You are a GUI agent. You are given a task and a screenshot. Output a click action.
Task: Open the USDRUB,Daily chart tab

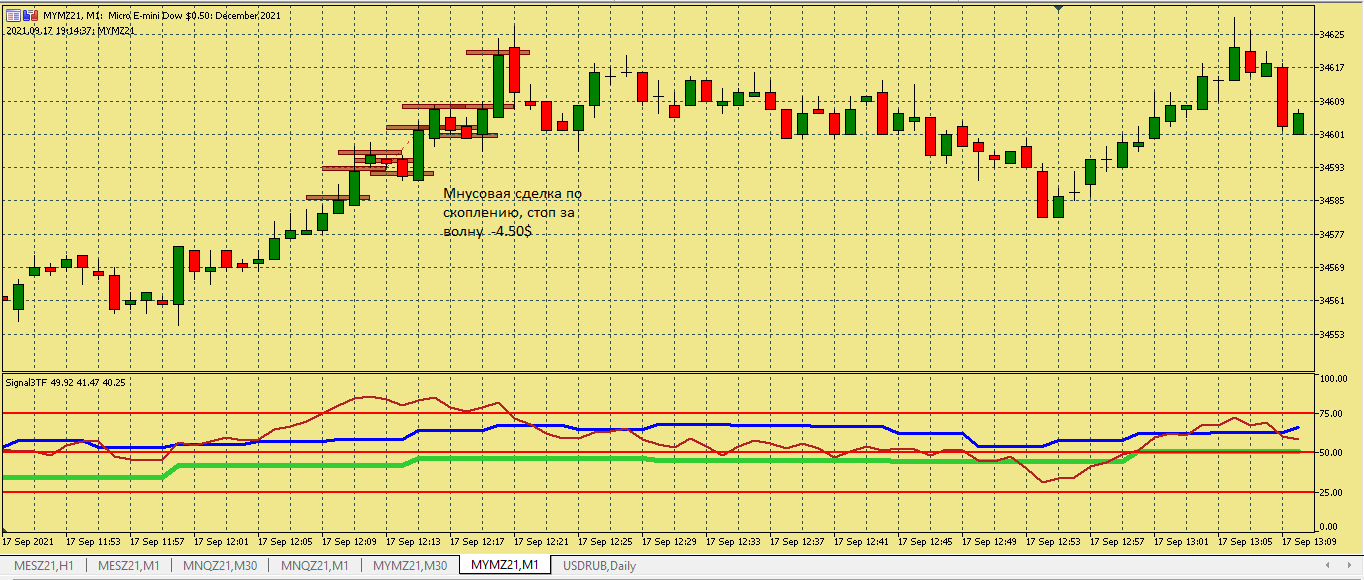point(599,566)
